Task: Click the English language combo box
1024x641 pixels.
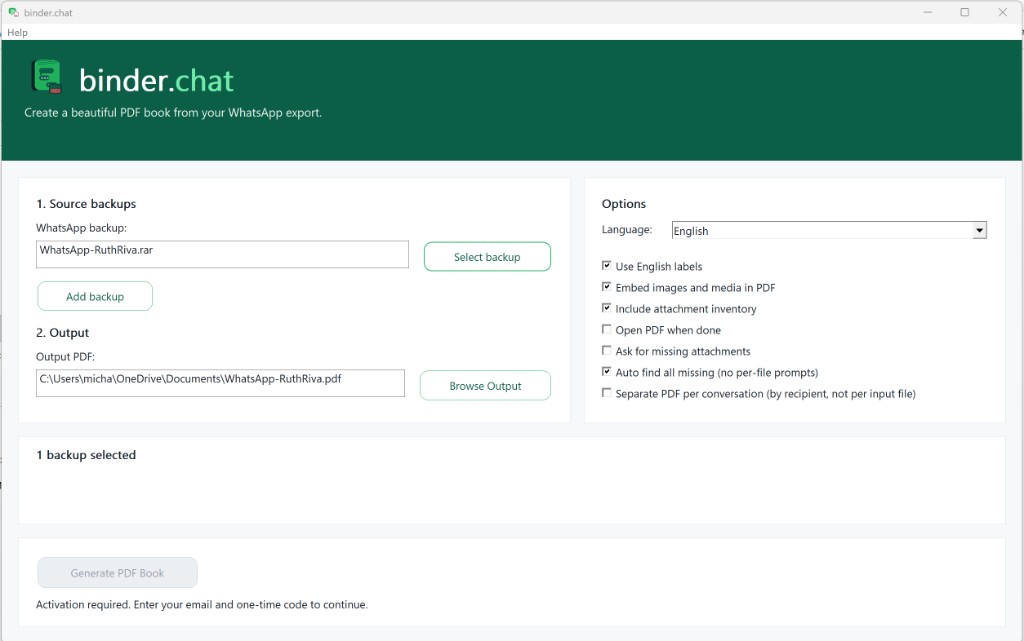Action: [829, 230]
